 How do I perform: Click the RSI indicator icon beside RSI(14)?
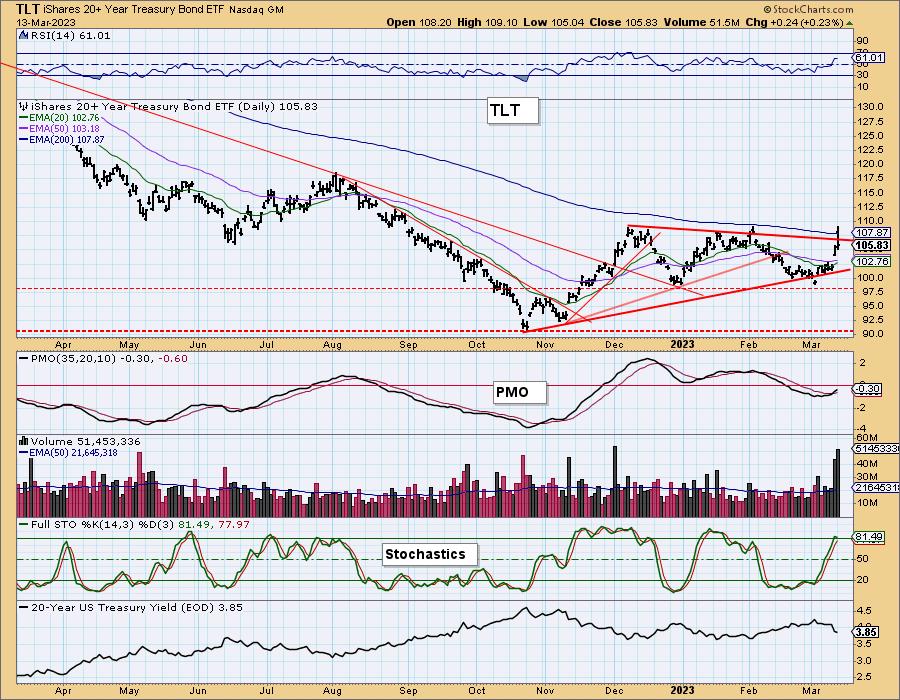pos(23,35)
